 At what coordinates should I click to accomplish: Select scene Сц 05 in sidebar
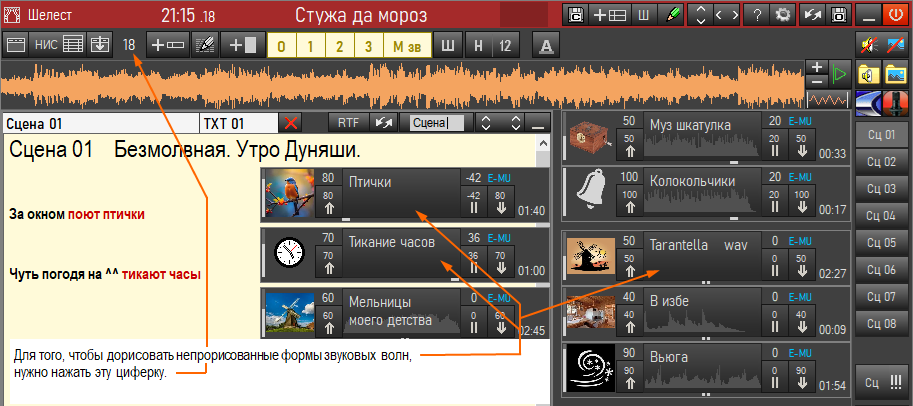click(881, 243)
